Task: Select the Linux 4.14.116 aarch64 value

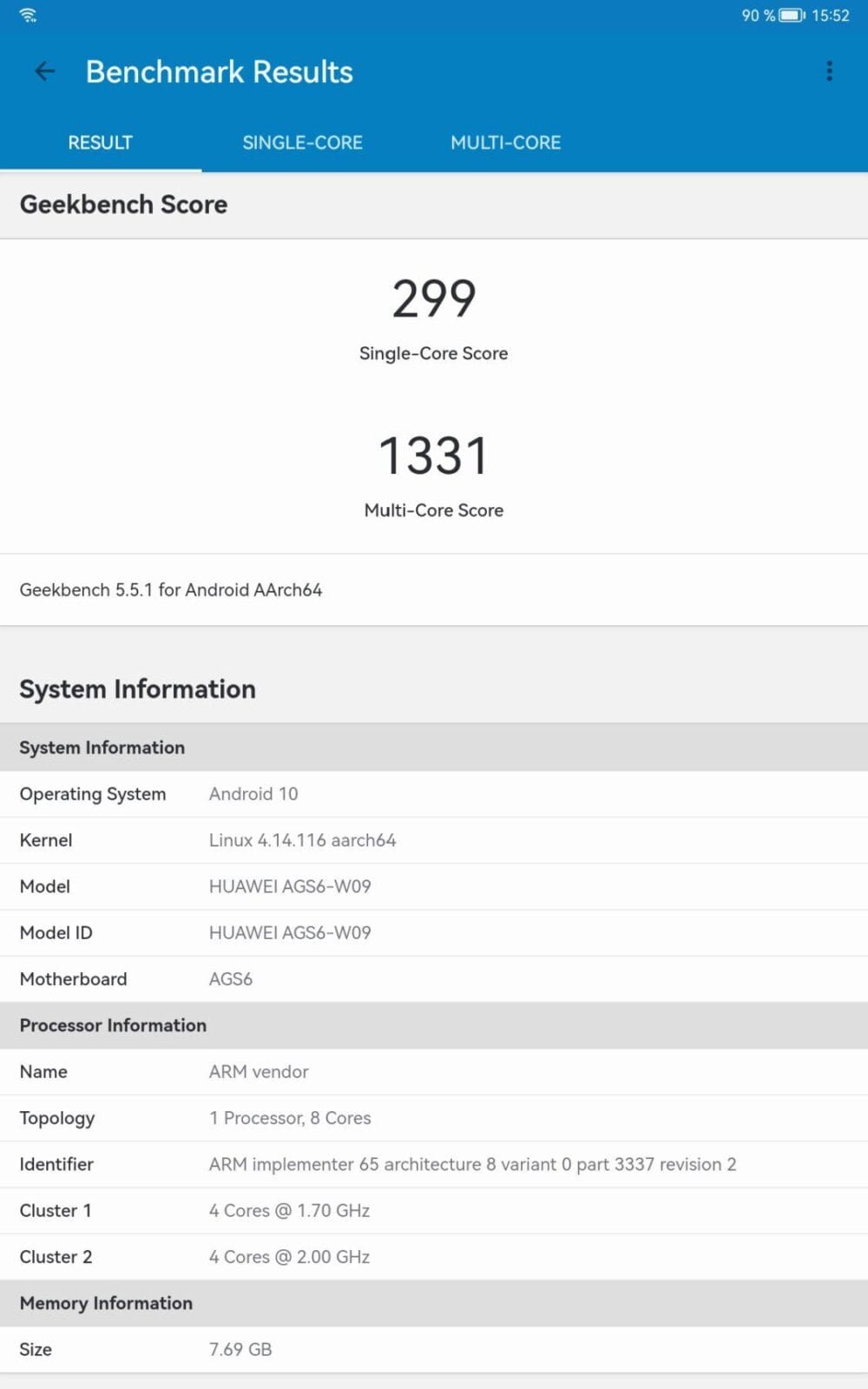Action: (x=303, y=840)
